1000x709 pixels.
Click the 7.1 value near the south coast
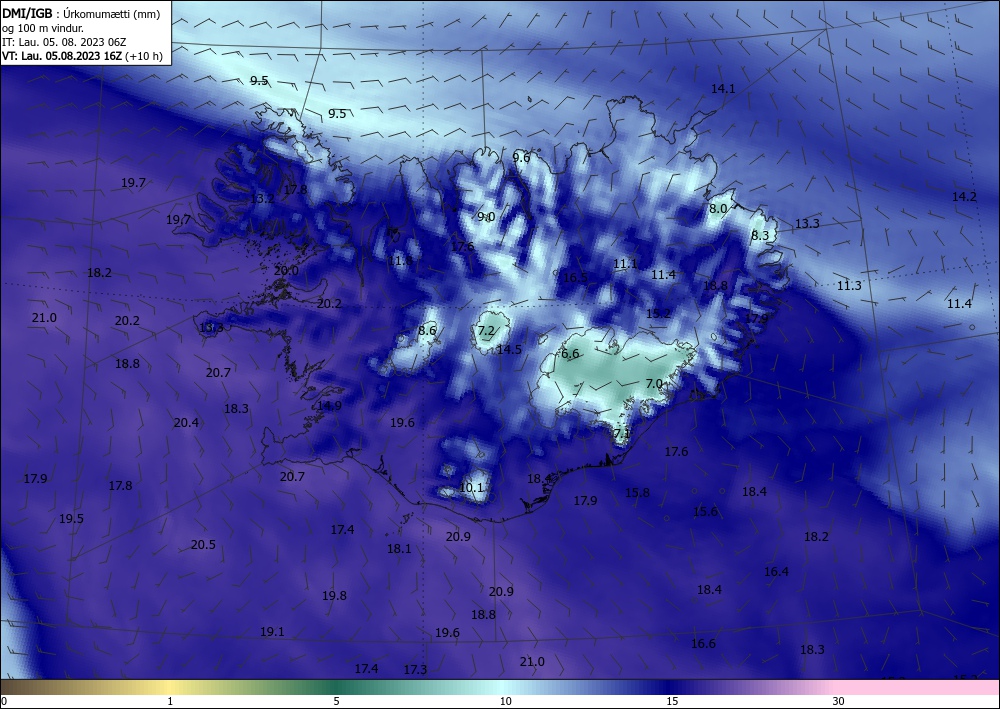[x=622, y=434]
